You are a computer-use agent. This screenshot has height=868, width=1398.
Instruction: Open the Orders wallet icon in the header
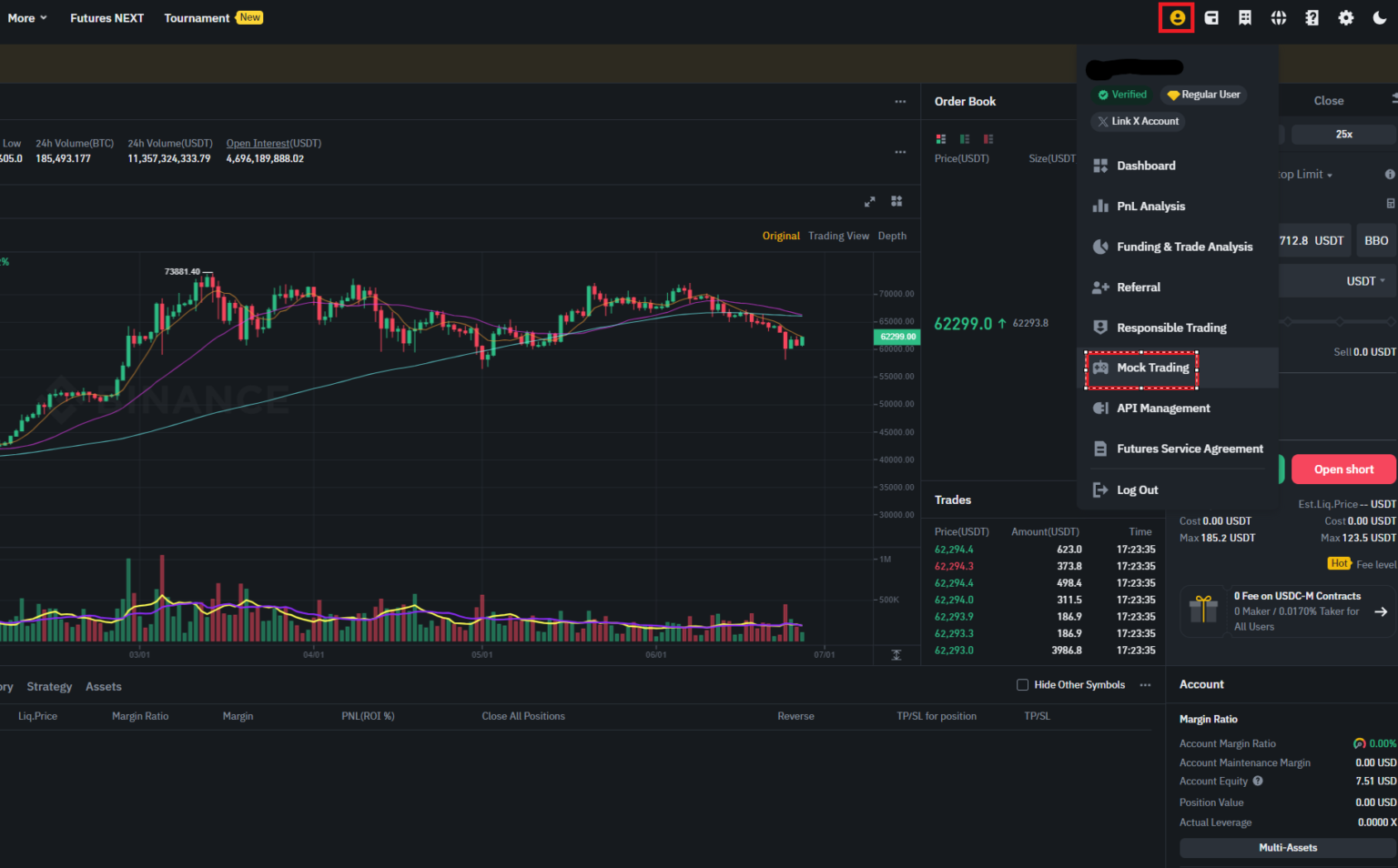[x=1211, y=17]
